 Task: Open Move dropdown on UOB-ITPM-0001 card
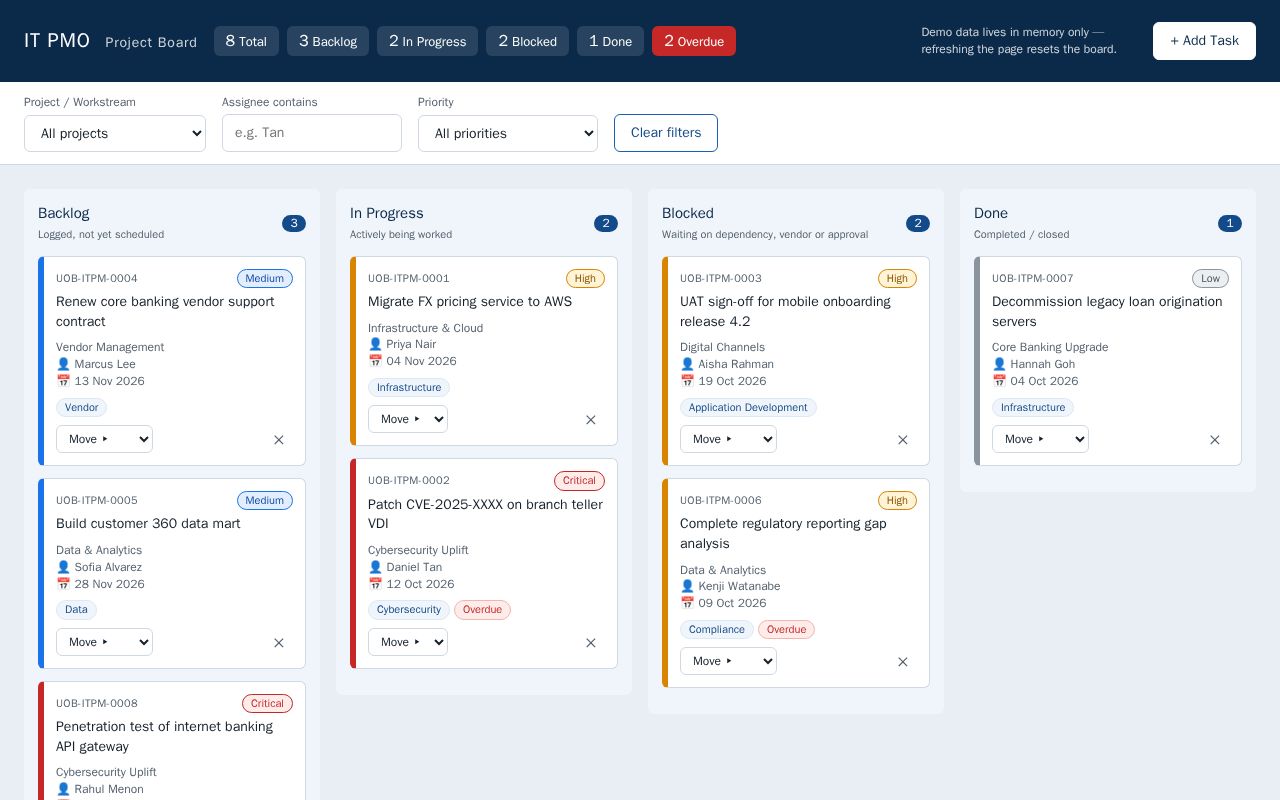point(408,419)
